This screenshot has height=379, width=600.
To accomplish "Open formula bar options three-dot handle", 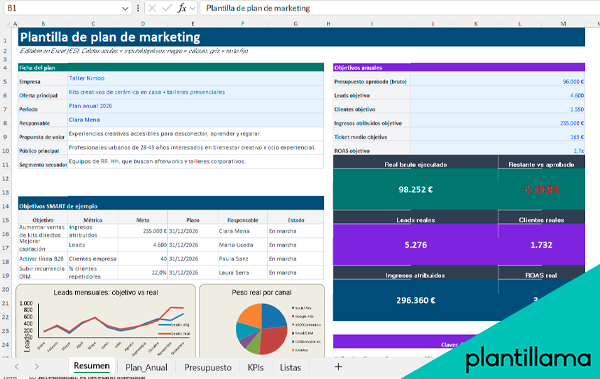I will click(138, 8).
